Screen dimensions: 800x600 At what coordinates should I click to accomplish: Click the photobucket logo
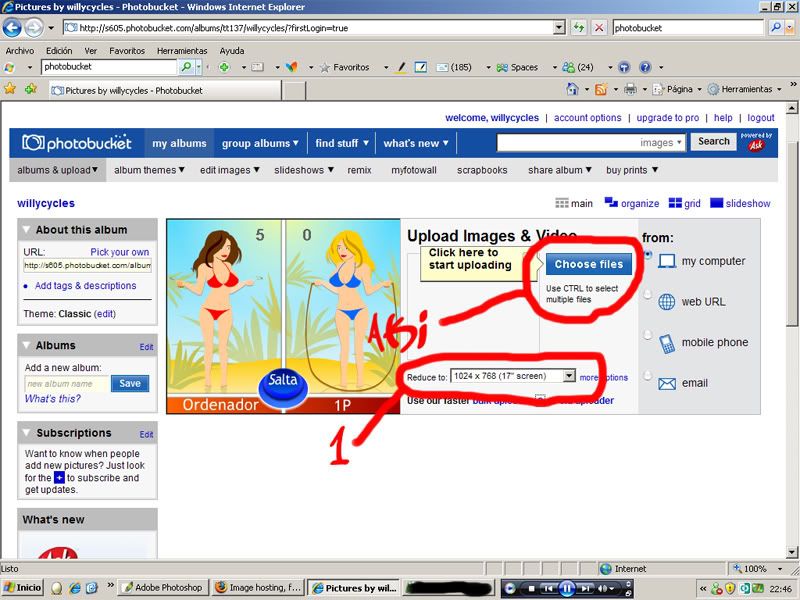(77, 143)
